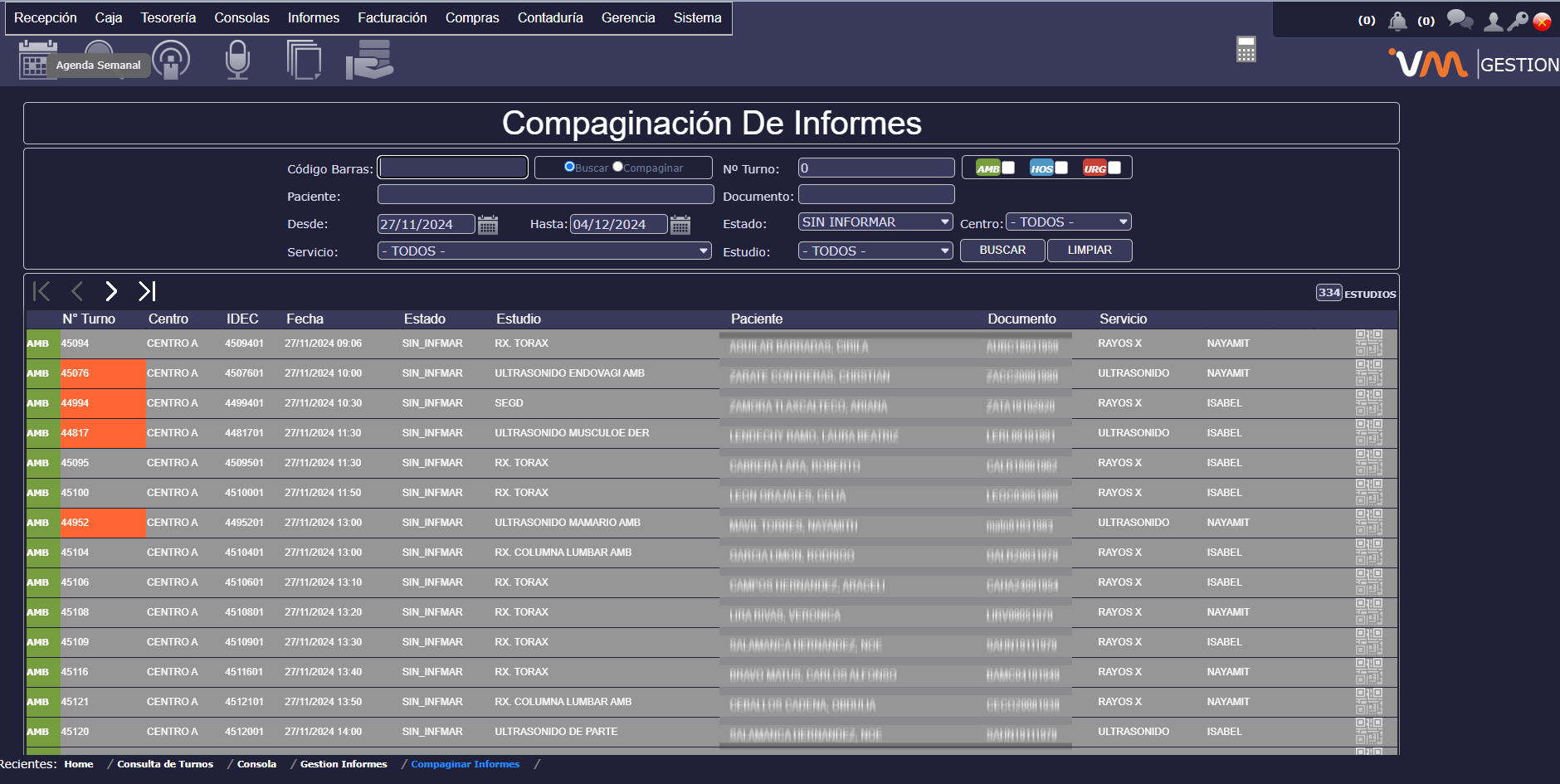This screenshot has width=1560, height=784.
Task: Click the key password icon
Action: 1518,22
